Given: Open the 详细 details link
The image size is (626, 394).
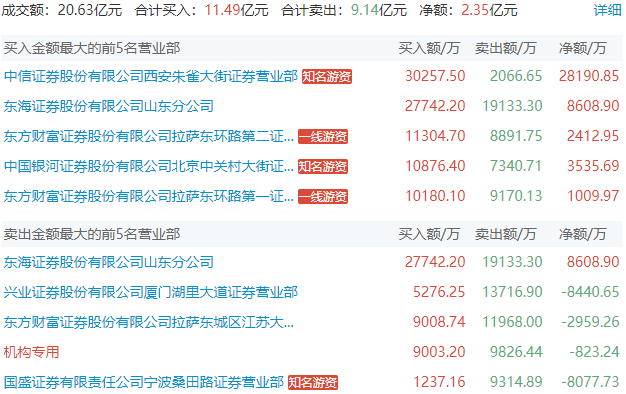Looking at the screenshot, I should pyautogui.click(x=607, y=10).
